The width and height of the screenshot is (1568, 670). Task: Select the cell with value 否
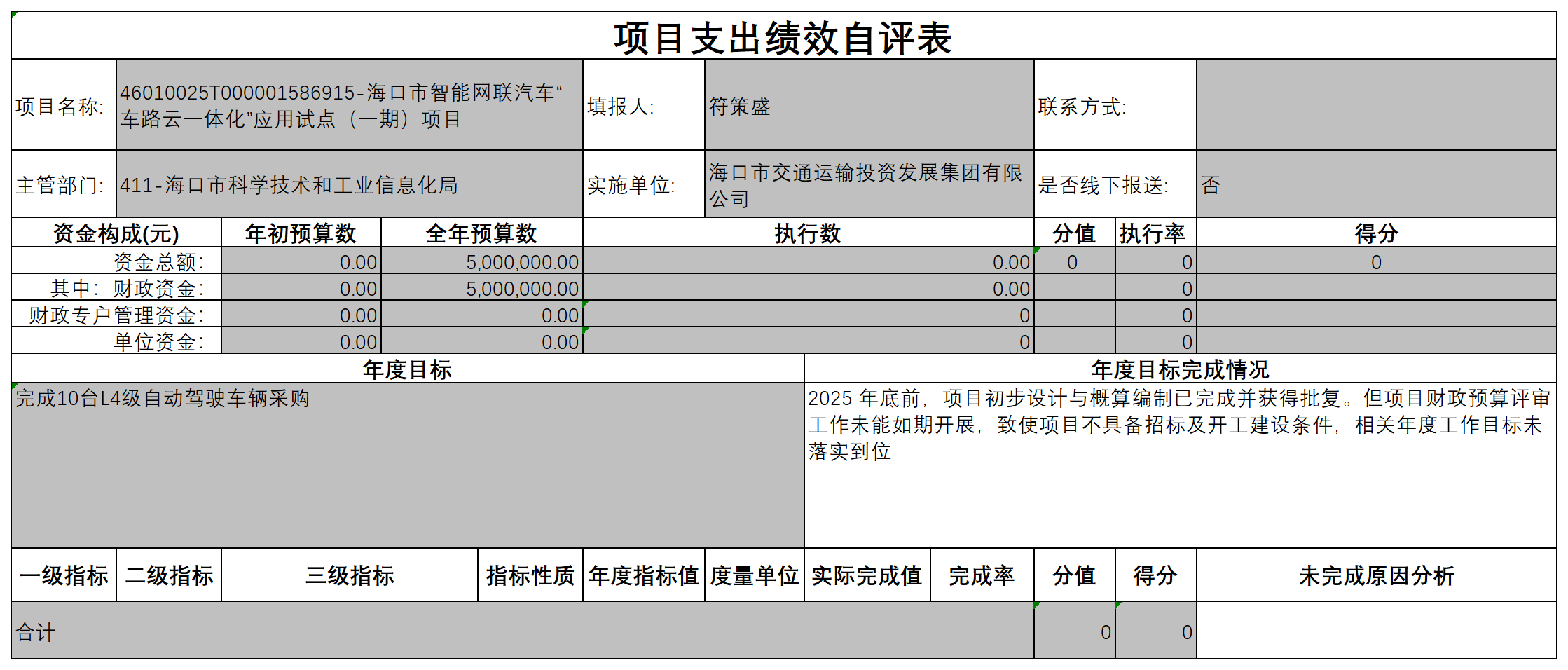coord(1377,184)
